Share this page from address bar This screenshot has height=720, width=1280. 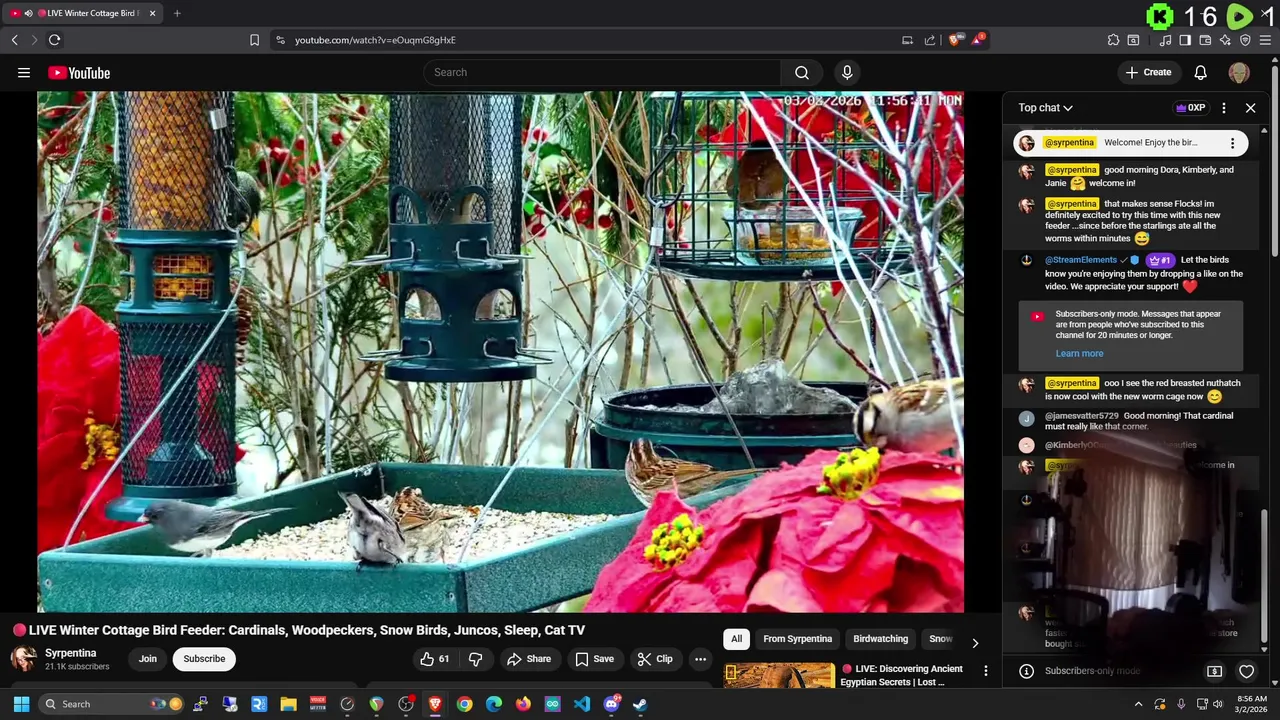click(930, 40)
